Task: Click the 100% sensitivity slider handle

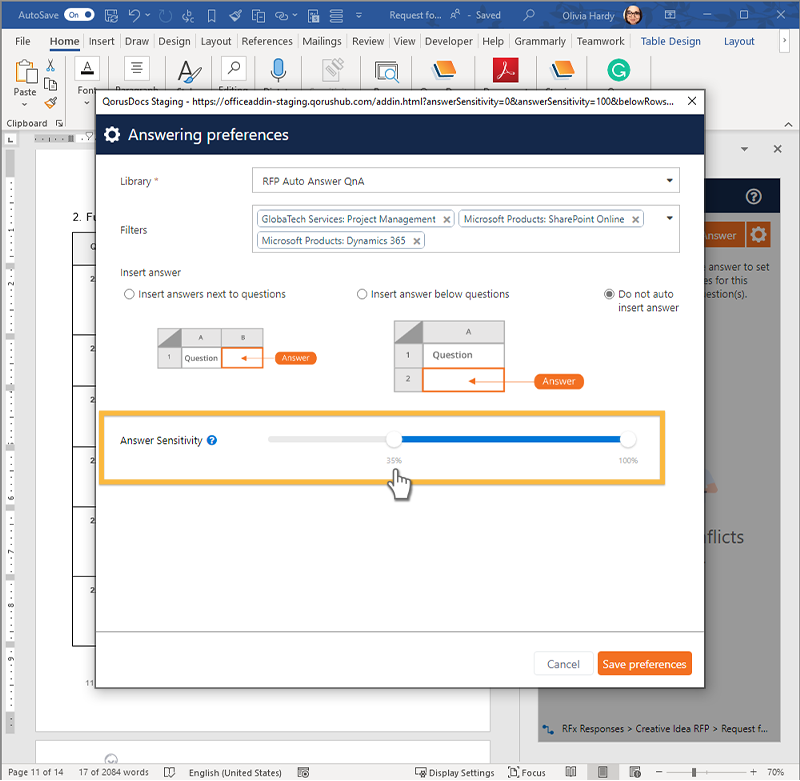Action: click(628, 439)
